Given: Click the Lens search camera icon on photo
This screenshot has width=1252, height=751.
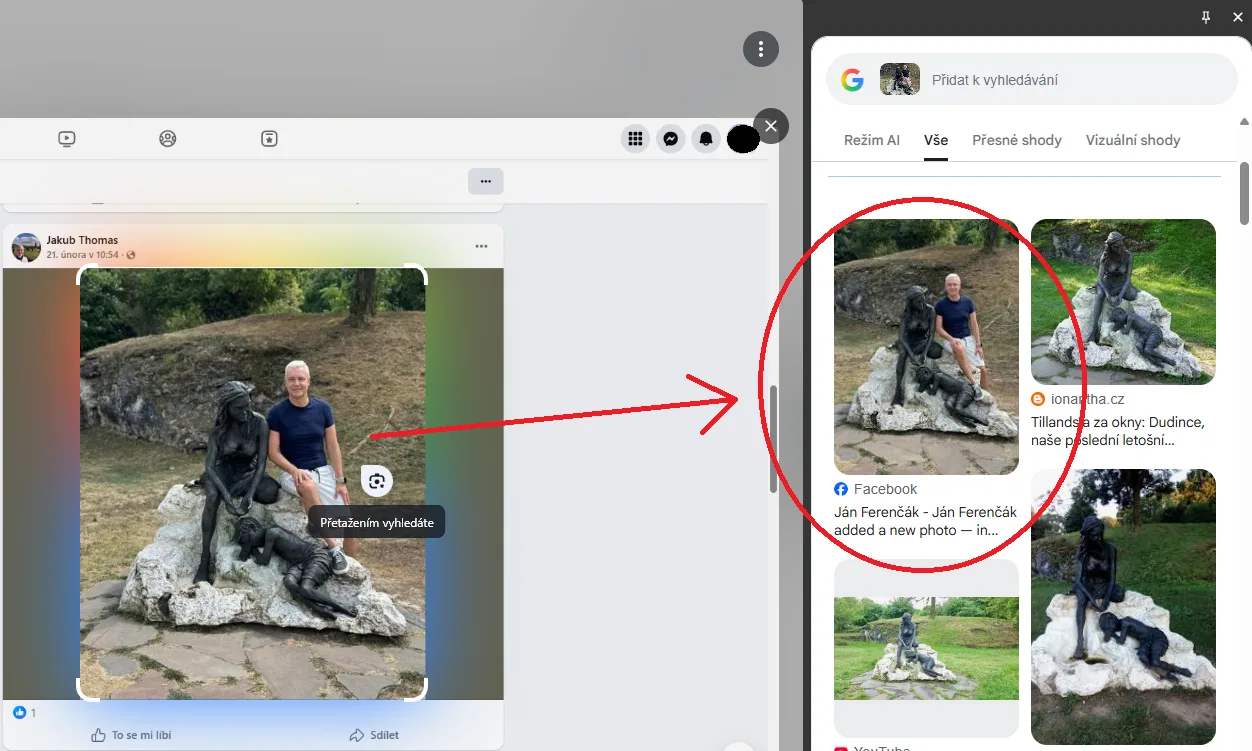Looking at the screenshot, I should tap(377, 482).
